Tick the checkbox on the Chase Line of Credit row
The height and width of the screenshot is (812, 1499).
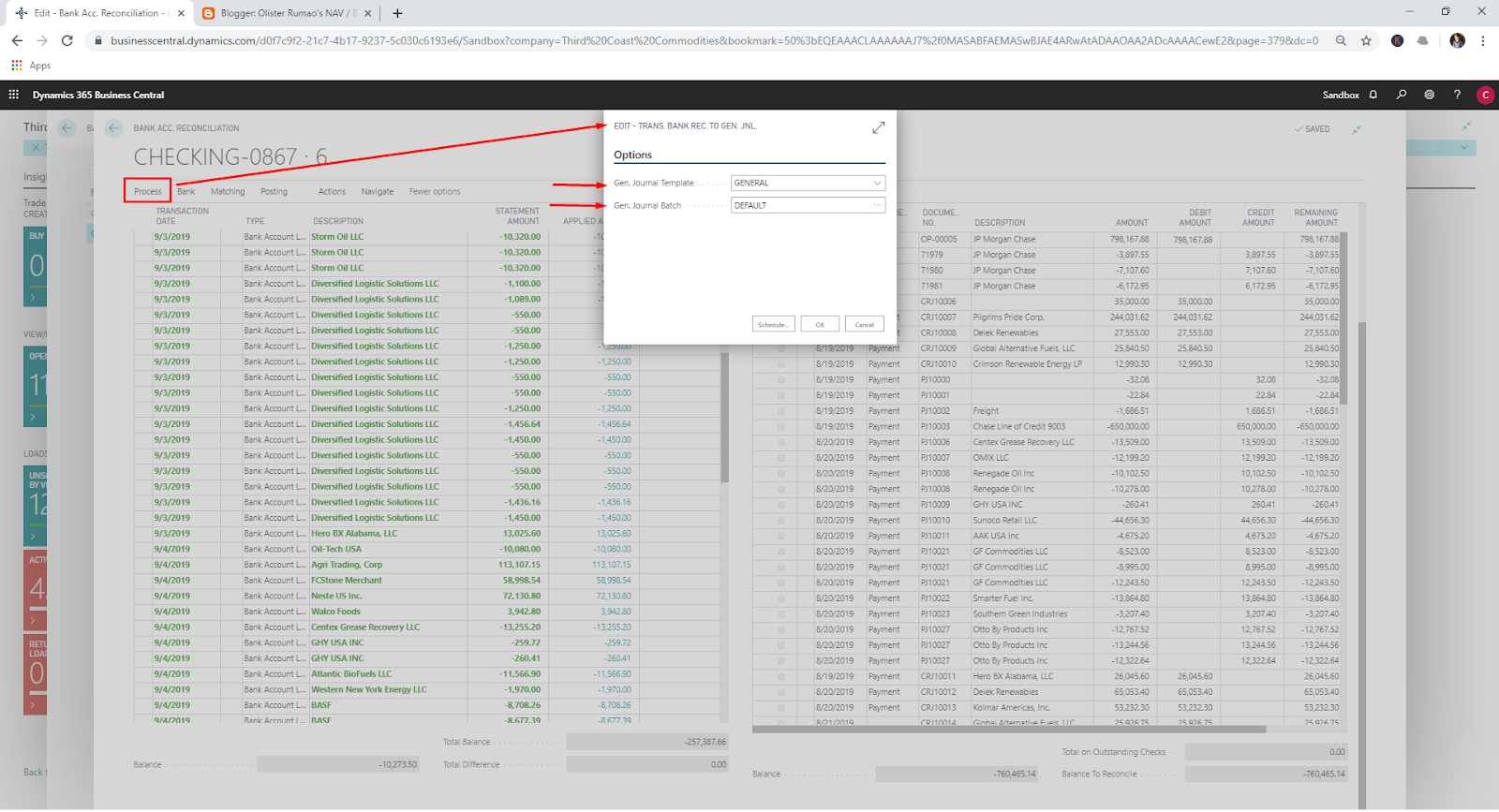coord(781,426)
